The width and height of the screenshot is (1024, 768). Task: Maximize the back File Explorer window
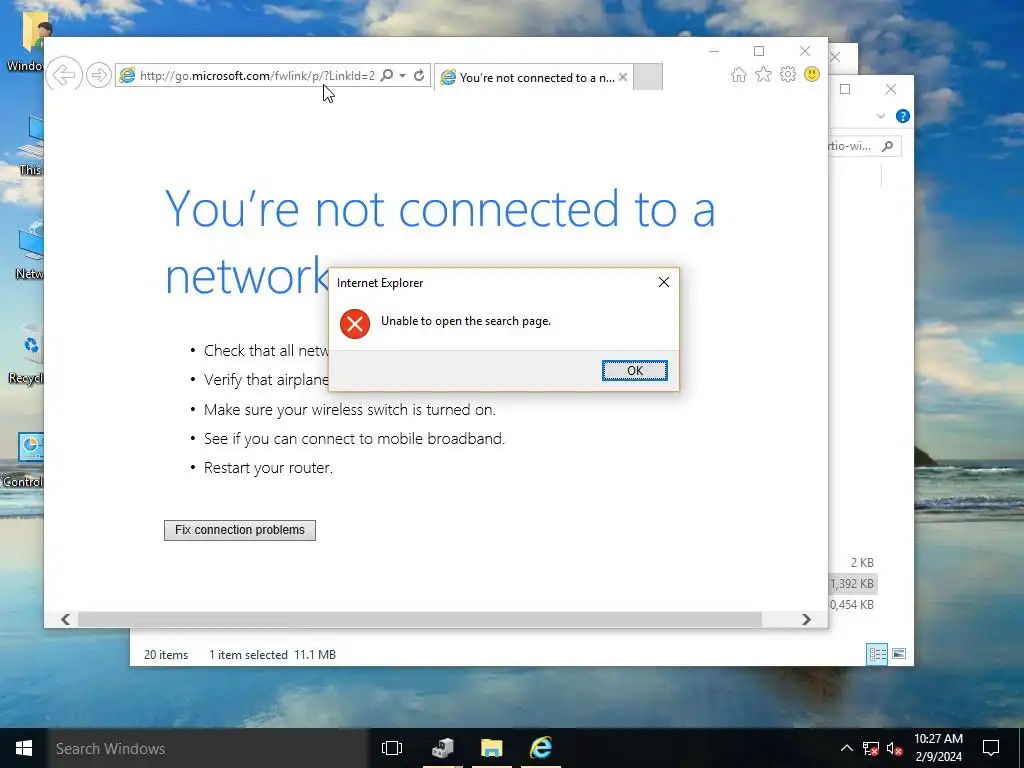pyautogui.click(x=845, y=89)
